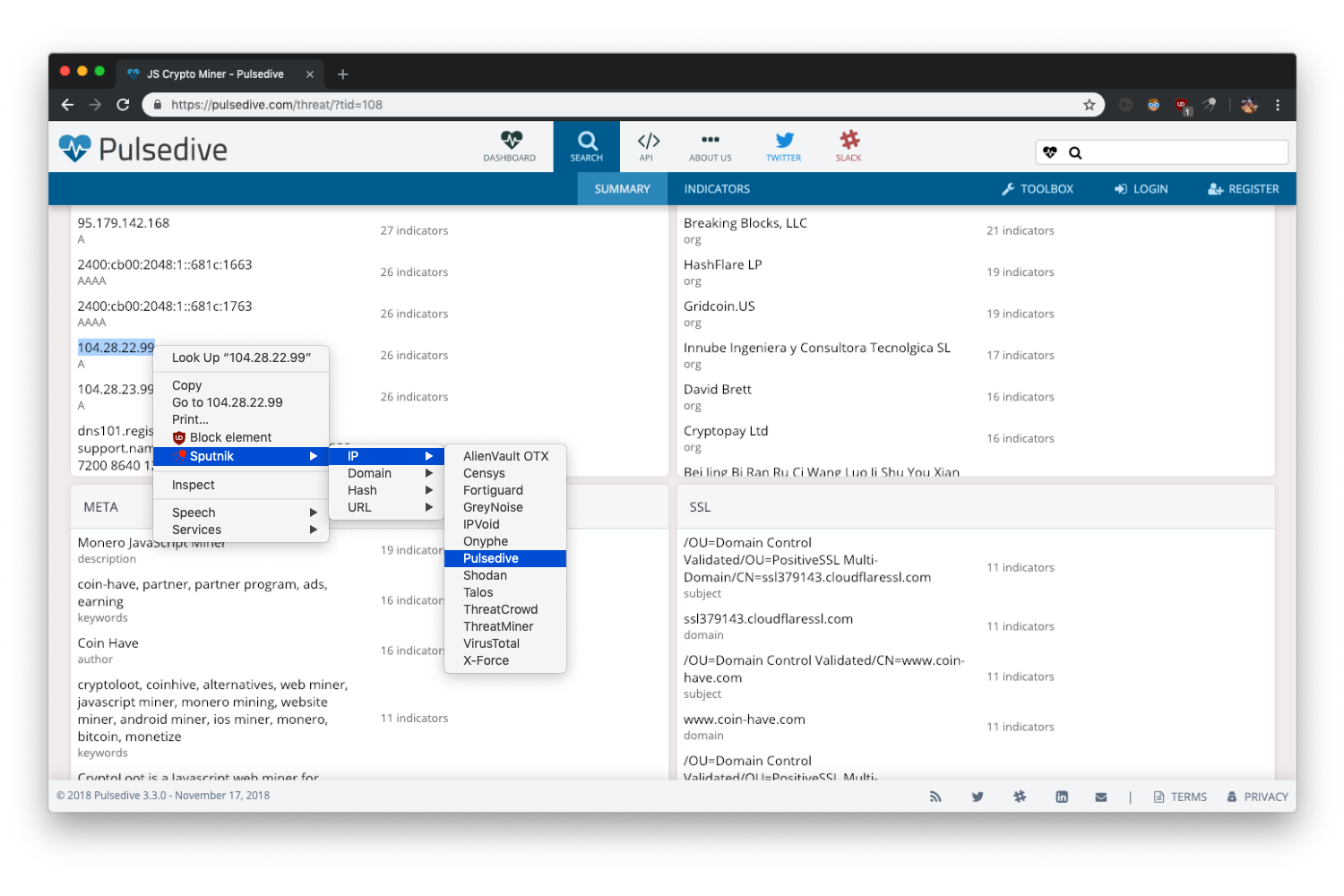Select ThreatCrowd lookup
The image size is (1344, 896).
[505, 609]
